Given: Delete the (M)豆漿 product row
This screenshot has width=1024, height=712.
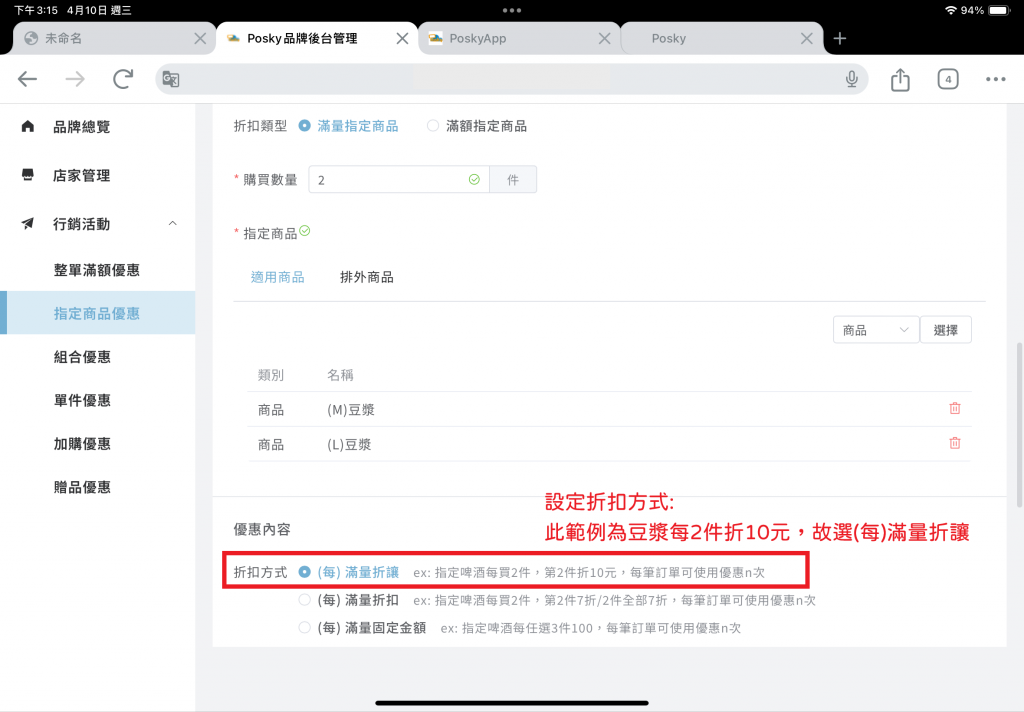Looking at the screenshot, I should pos(955,408).
